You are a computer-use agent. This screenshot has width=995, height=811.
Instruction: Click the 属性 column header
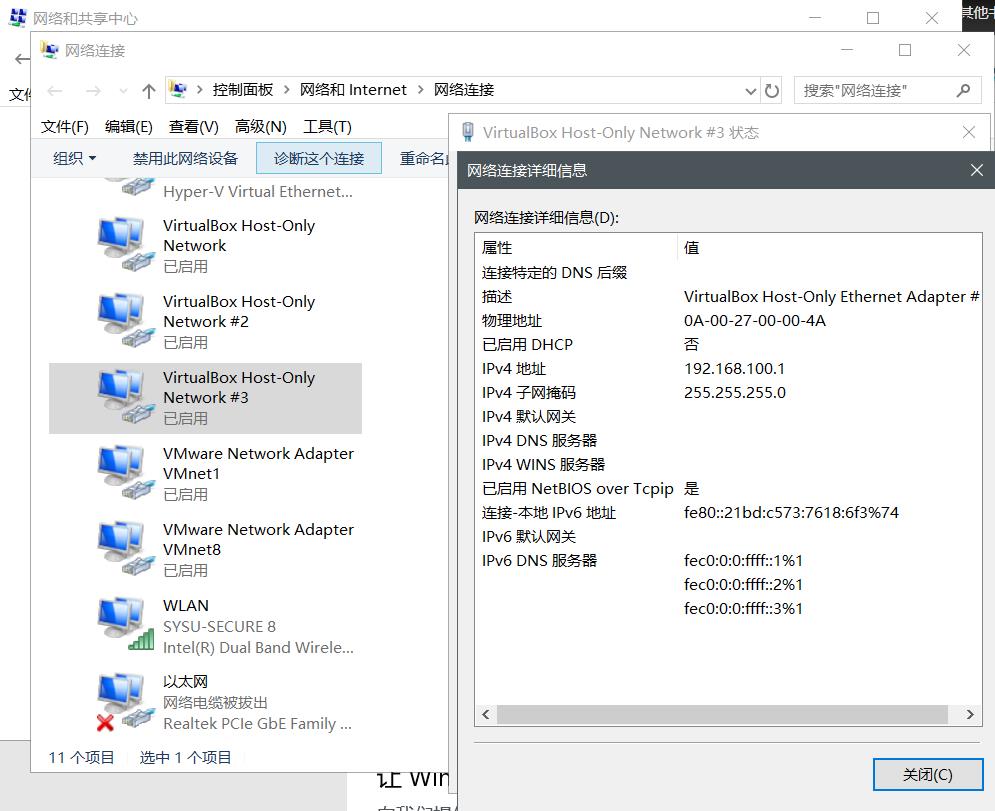(x=576, y=247)
